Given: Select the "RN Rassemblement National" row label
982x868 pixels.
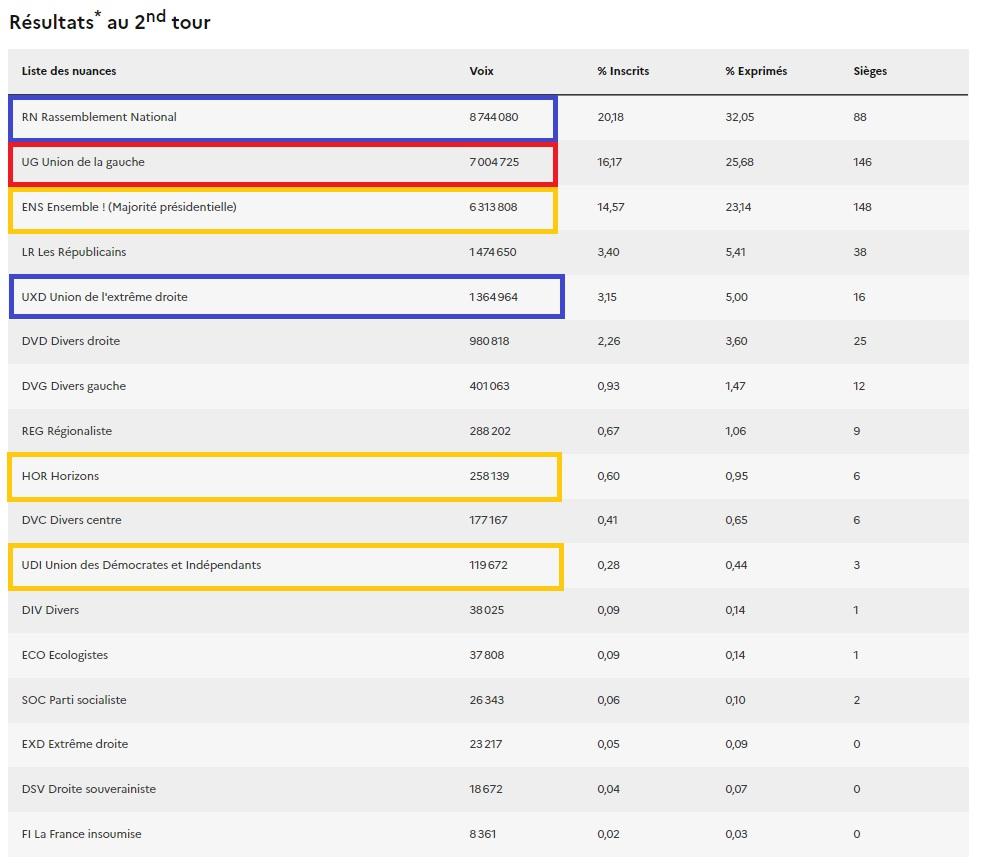Looking at the screenshot, I should point(99,117).
